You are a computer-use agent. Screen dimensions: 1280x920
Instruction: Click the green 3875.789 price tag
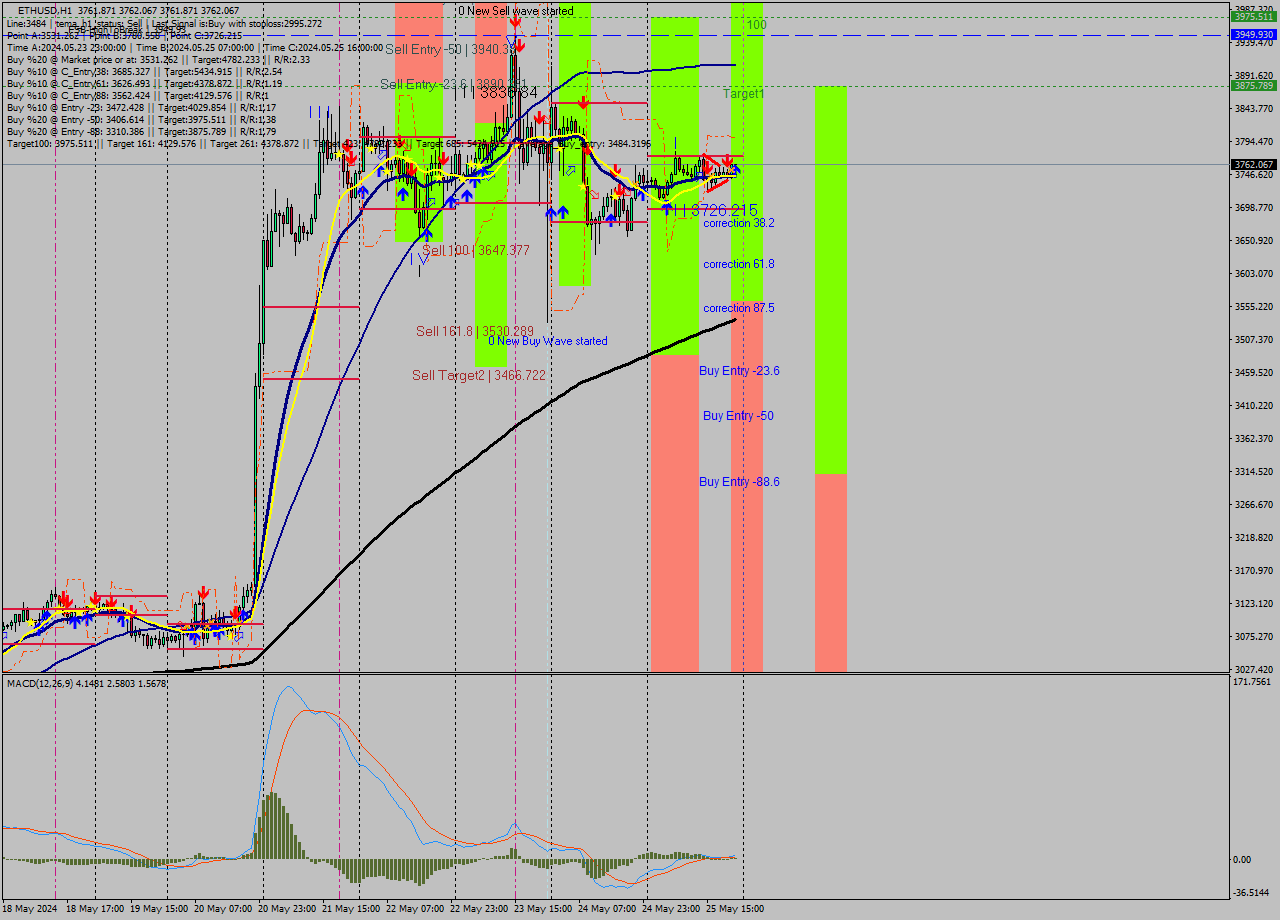1253,86
